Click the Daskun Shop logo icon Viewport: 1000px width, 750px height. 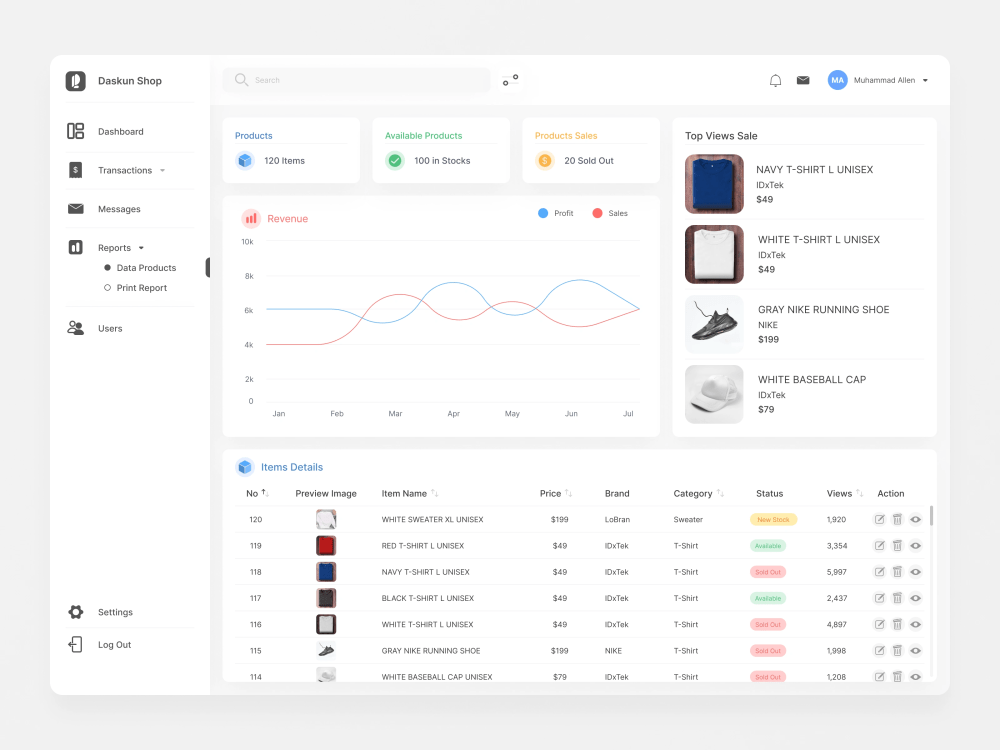(75, 81)
